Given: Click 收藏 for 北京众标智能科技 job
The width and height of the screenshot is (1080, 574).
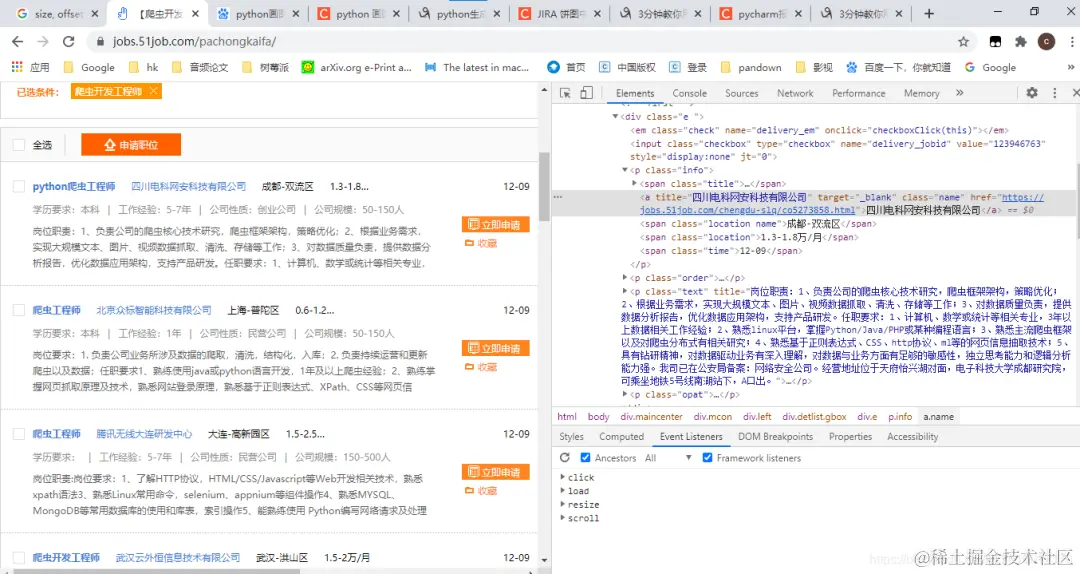Looking at the screenshot, I should click(481, 367).
